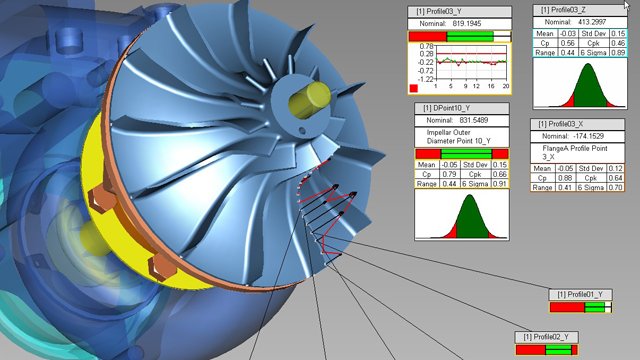The height and width of the screenshot is (360, 640).
Task: Click the DPoint10_Y red-green tolerance bar
Action: (x=462, y=154)
